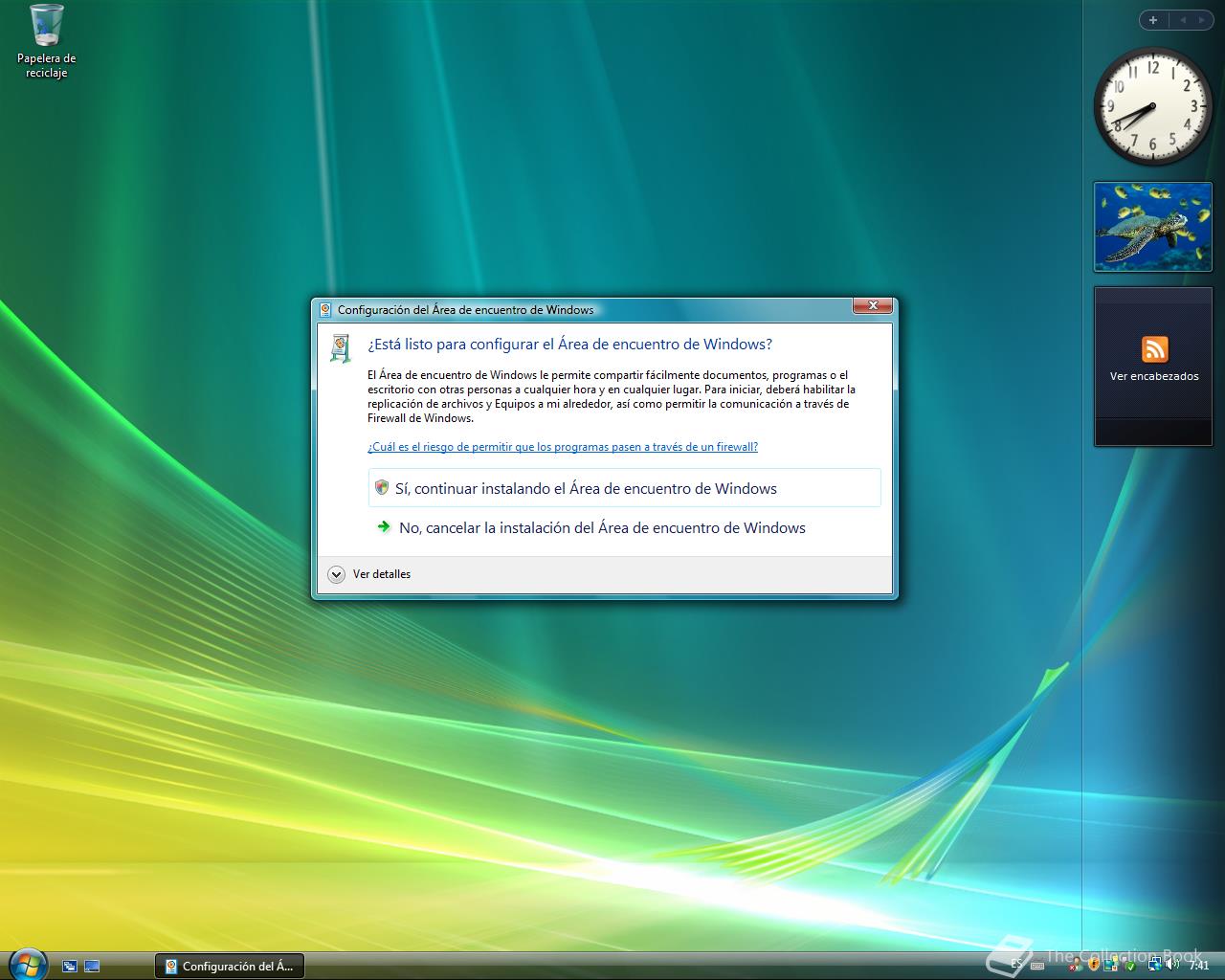Open the Papelera de reciclaje icon
Screen dimensions: 1225x980
pos(46,42)
